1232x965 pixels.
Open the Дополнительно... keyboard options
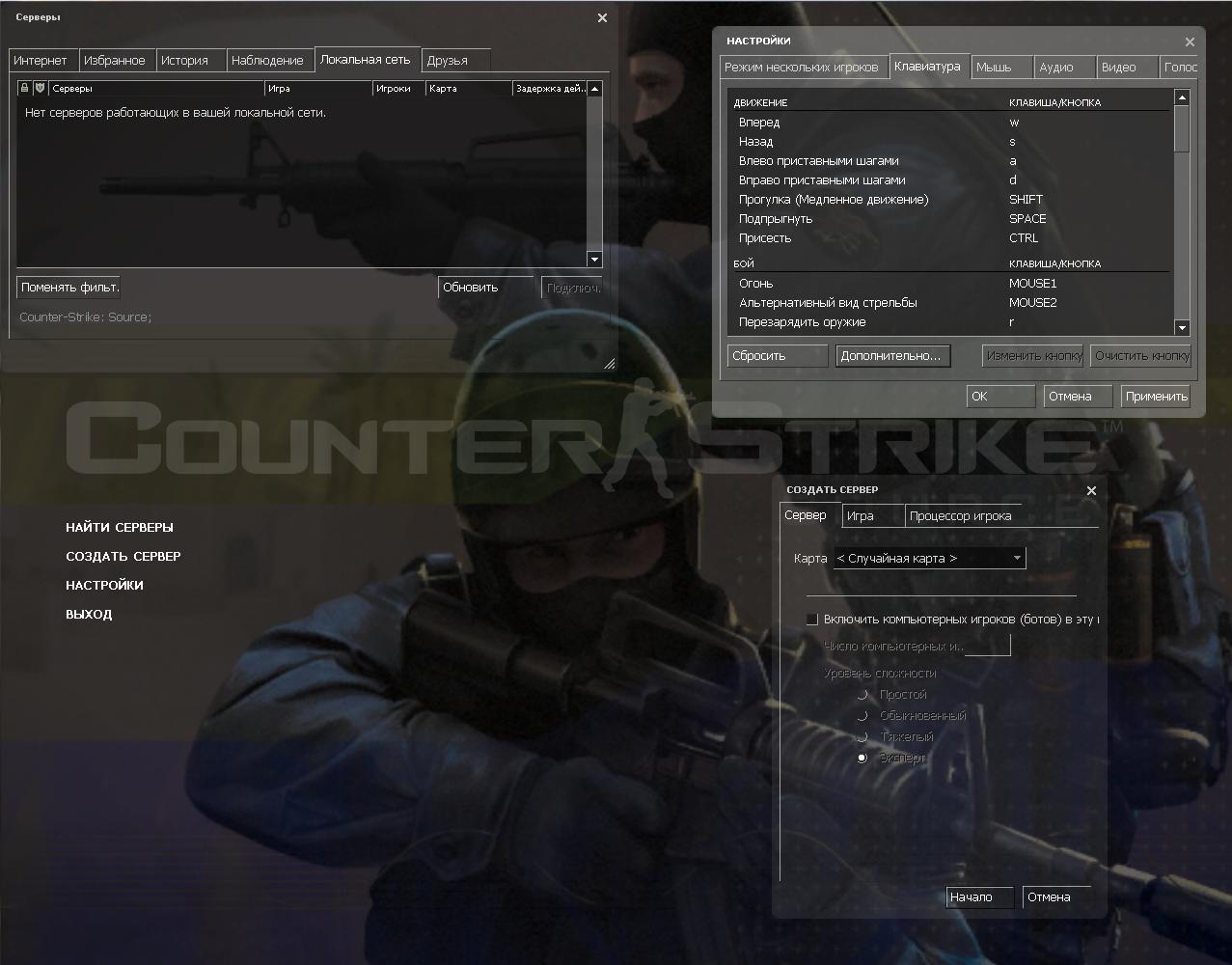pyautogui.click(x=892, y=355)
